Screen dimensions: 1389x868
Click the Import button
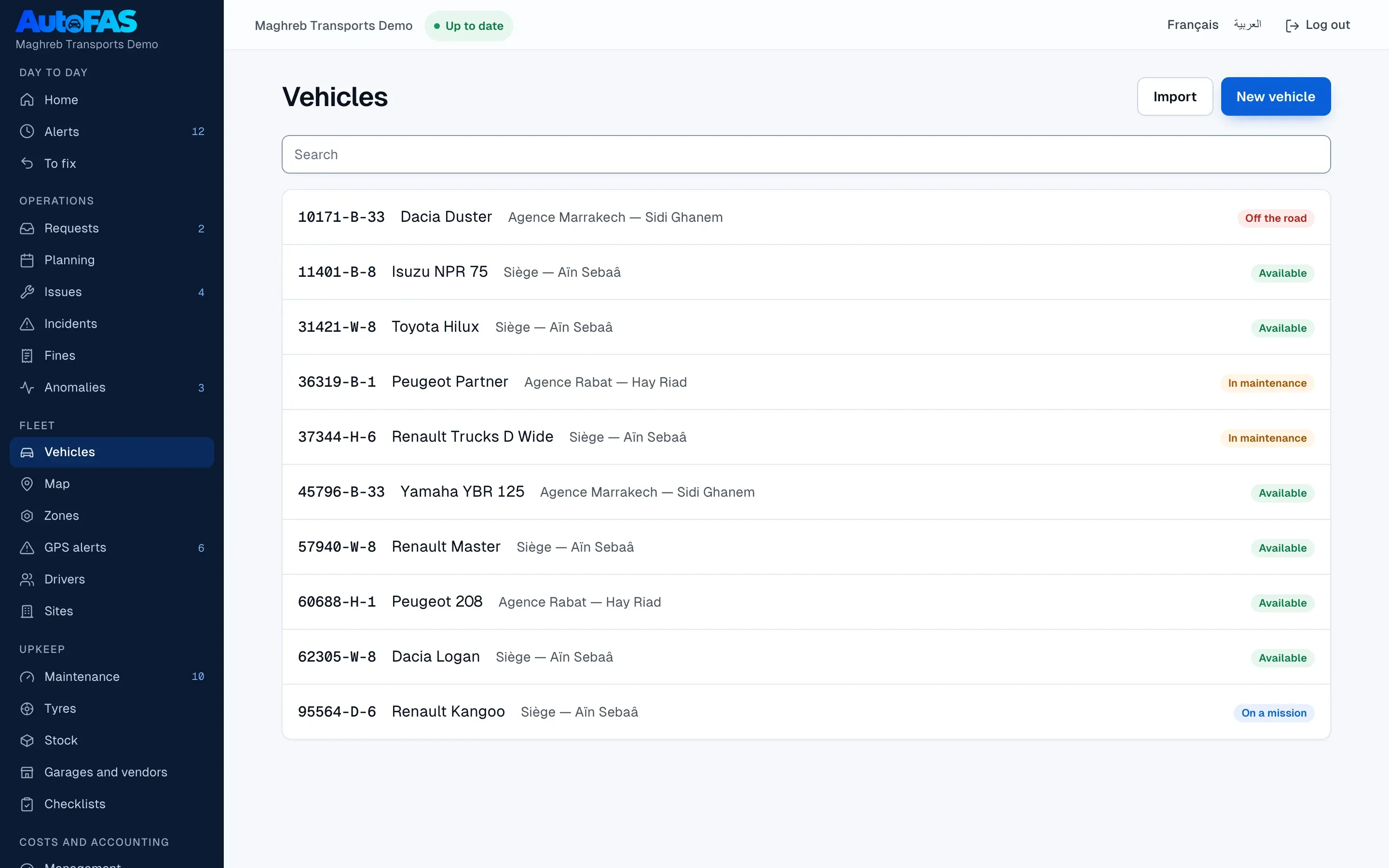[x=1174, y=96]
